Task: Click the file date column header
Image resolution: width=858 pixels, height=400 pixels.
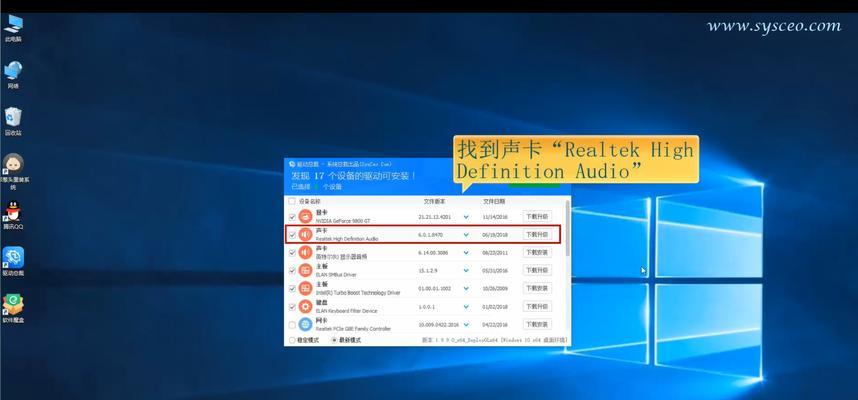Action: point(495,201)
